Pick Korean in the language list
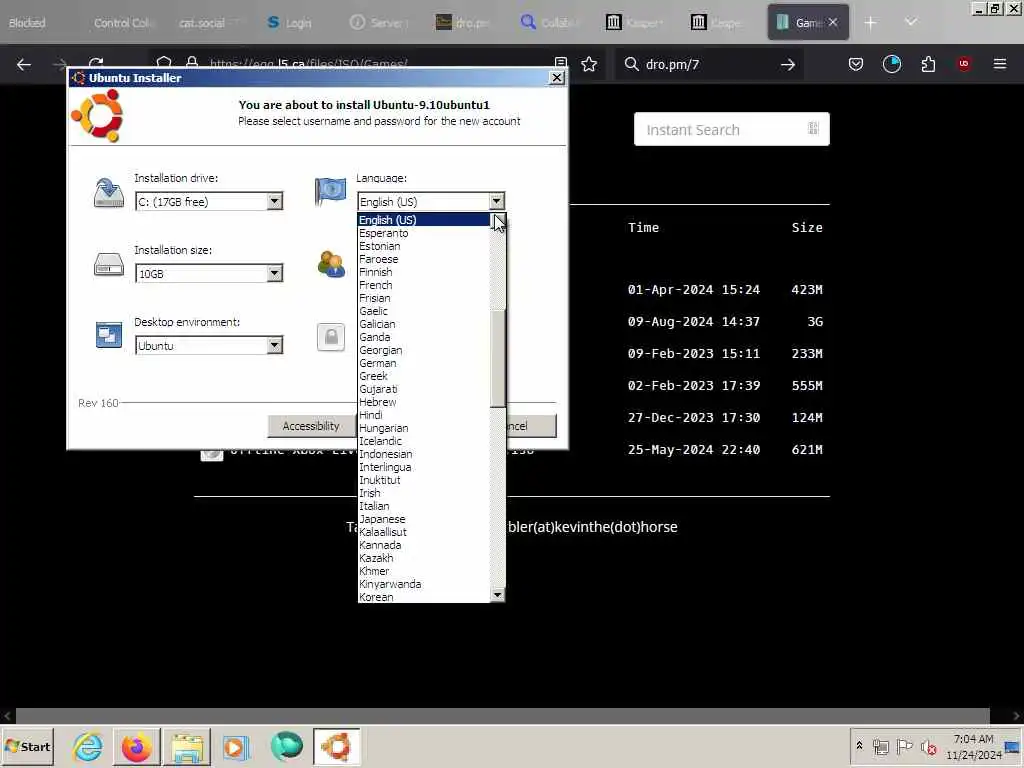 click(376, 597)
